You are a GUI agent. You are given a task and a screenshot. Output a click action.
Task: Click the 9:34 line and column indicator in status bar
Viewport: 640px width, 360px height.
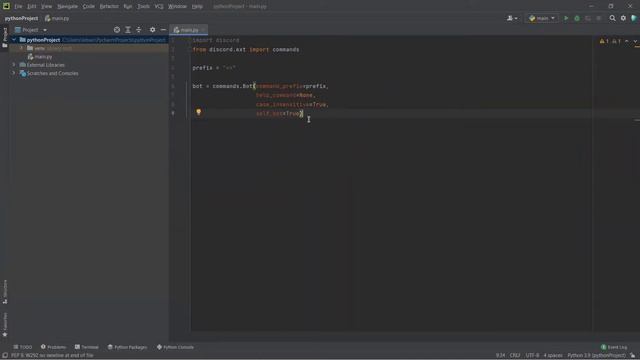pos(500,355)
